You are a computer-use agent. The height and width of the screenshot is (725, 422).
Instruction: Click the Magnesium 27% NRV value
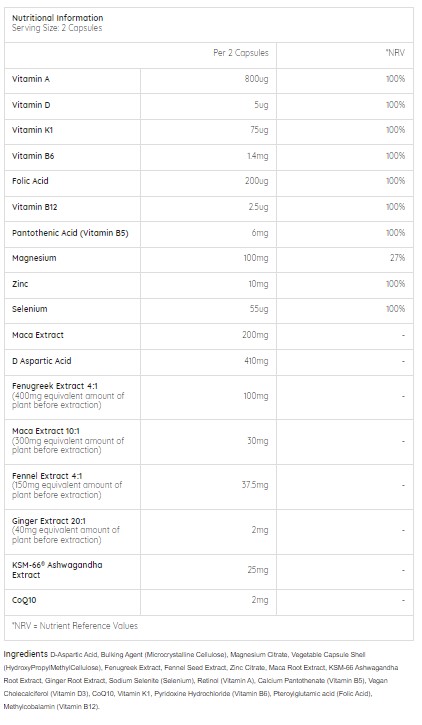(397, 258)
